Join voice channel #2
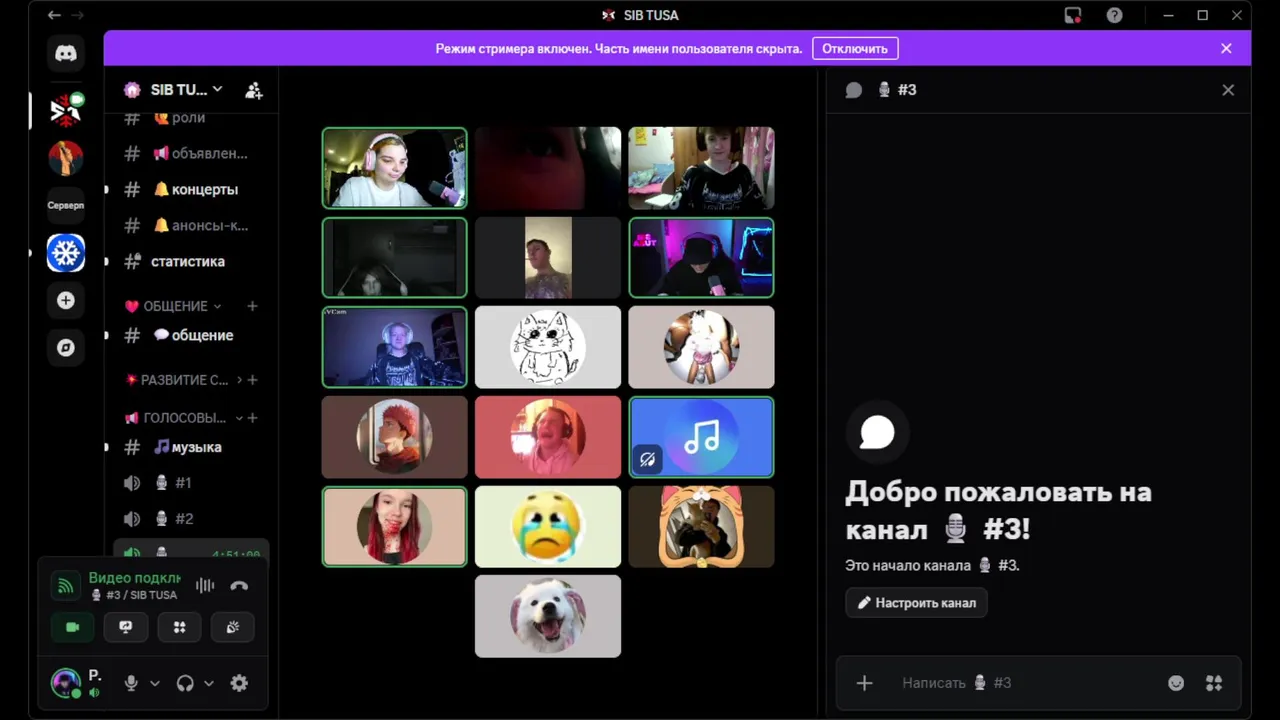1280x720 pixels. click(x=190, y=519)
